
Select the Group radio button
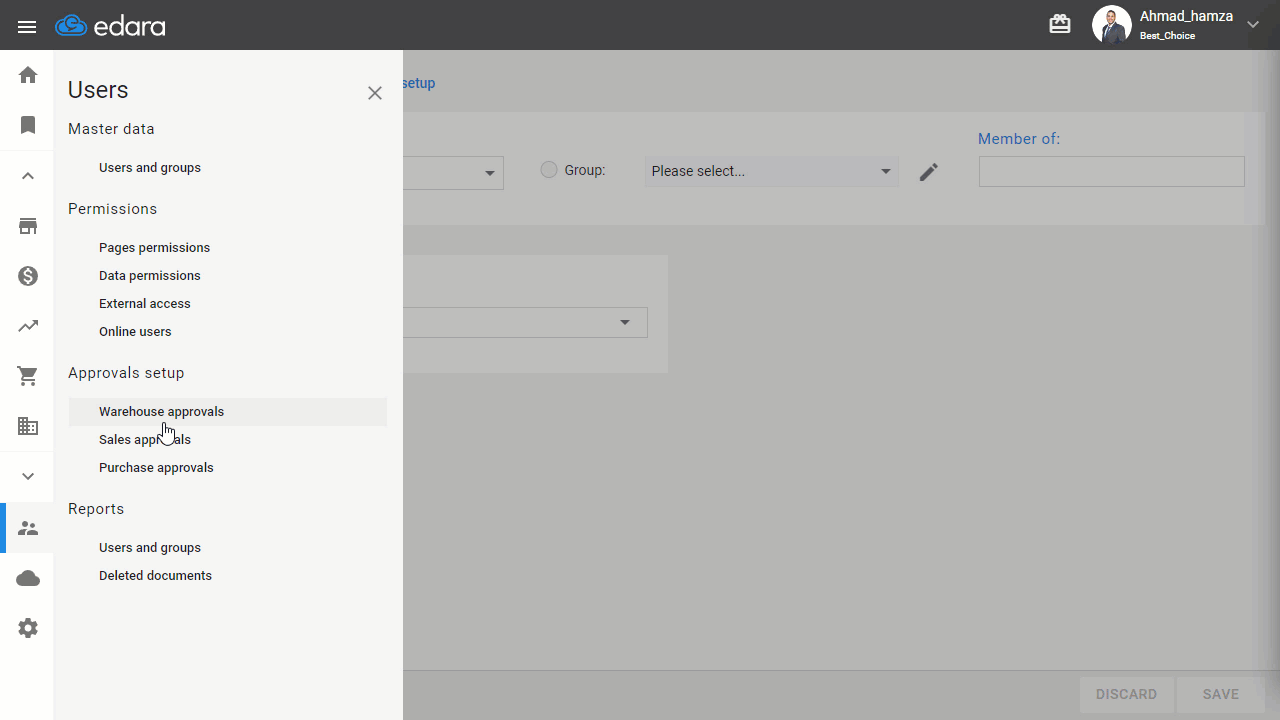(548, 170)
